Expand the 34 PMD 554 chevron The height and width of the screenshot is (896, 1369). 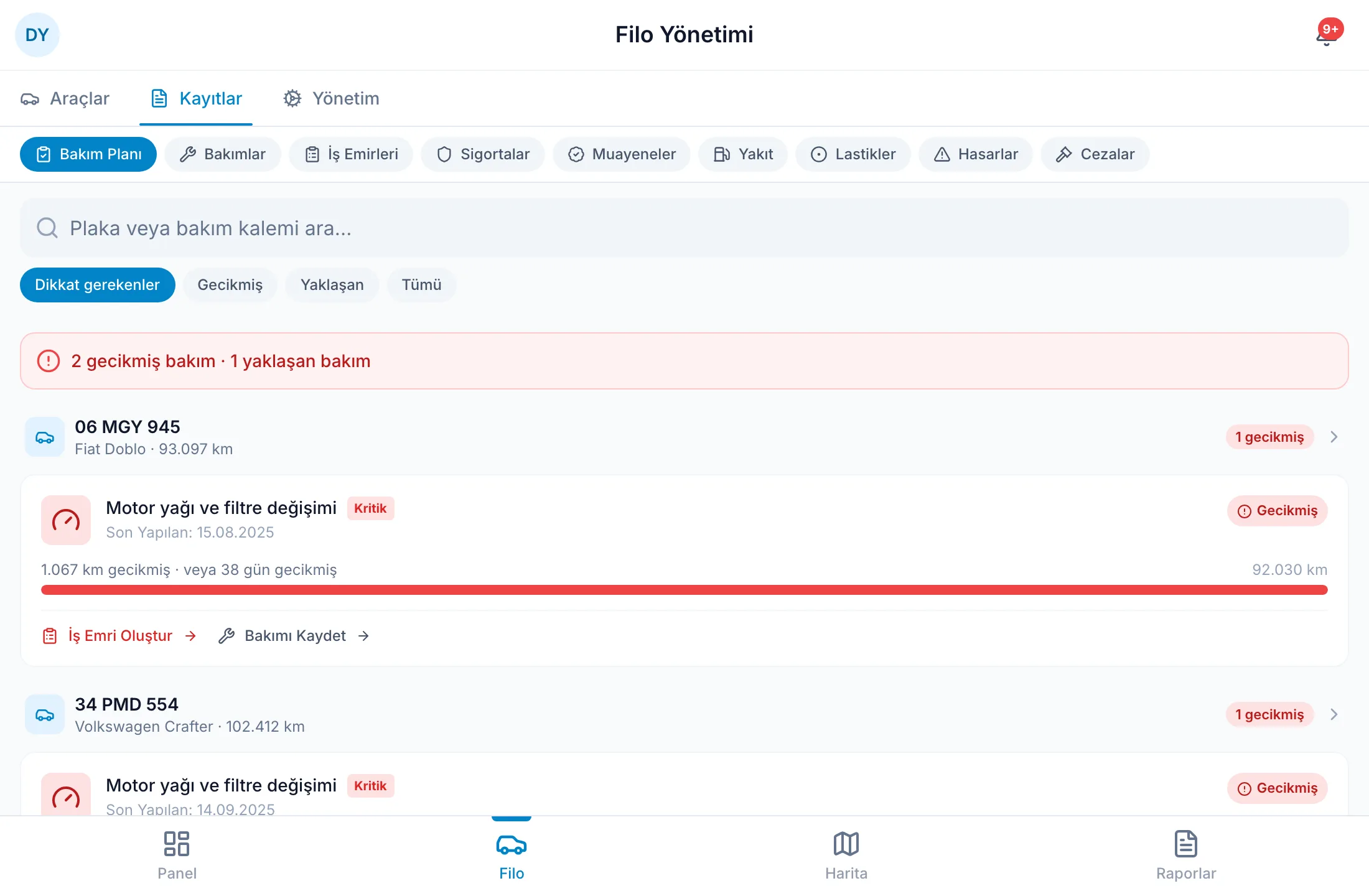coord(1334,714)
